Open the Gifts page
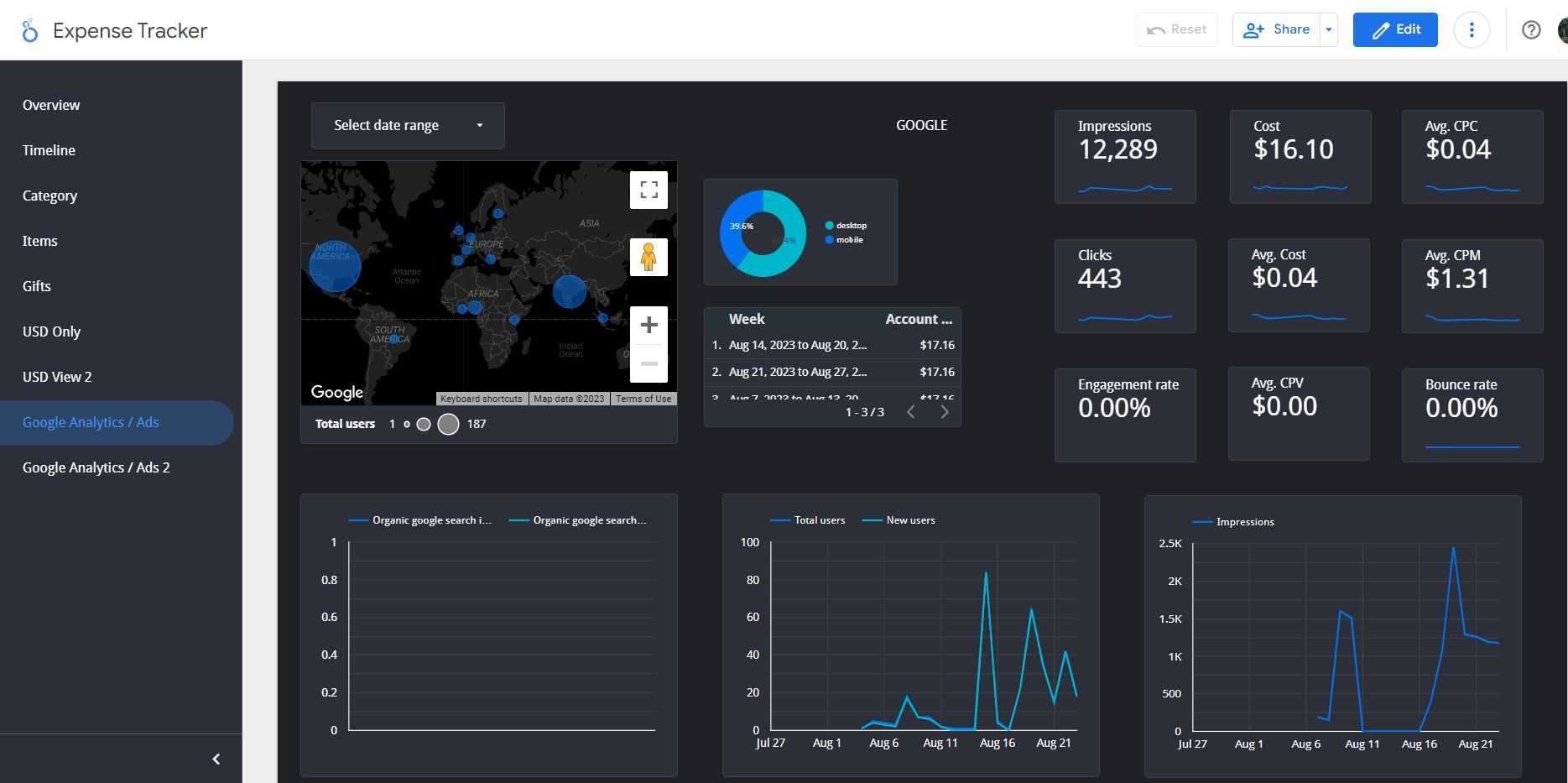 tap(117, 286)
